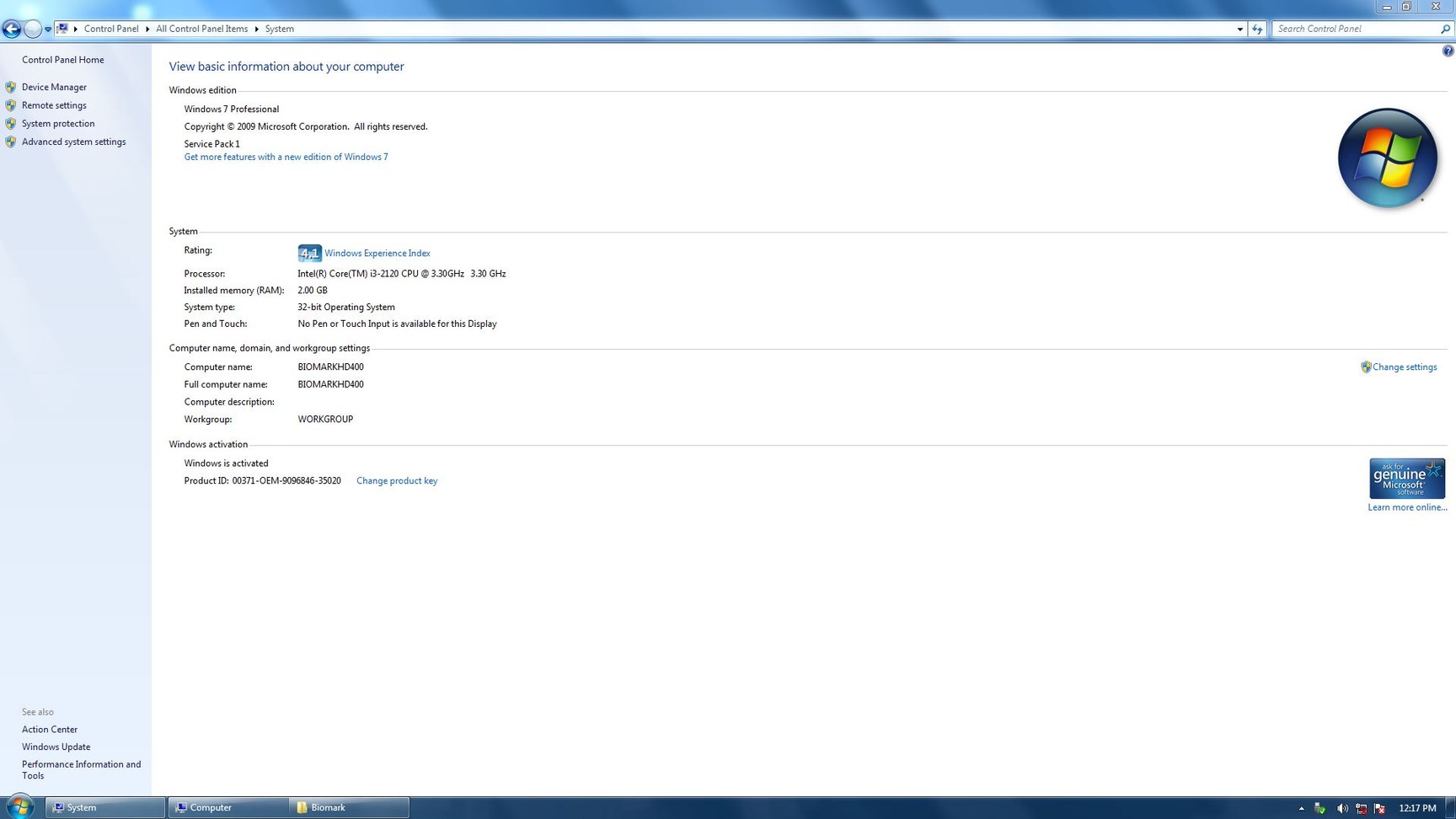Open the Learn more online link
Screen dimensions: 1456x819
pyautogui.click(x=1407, y=507)
